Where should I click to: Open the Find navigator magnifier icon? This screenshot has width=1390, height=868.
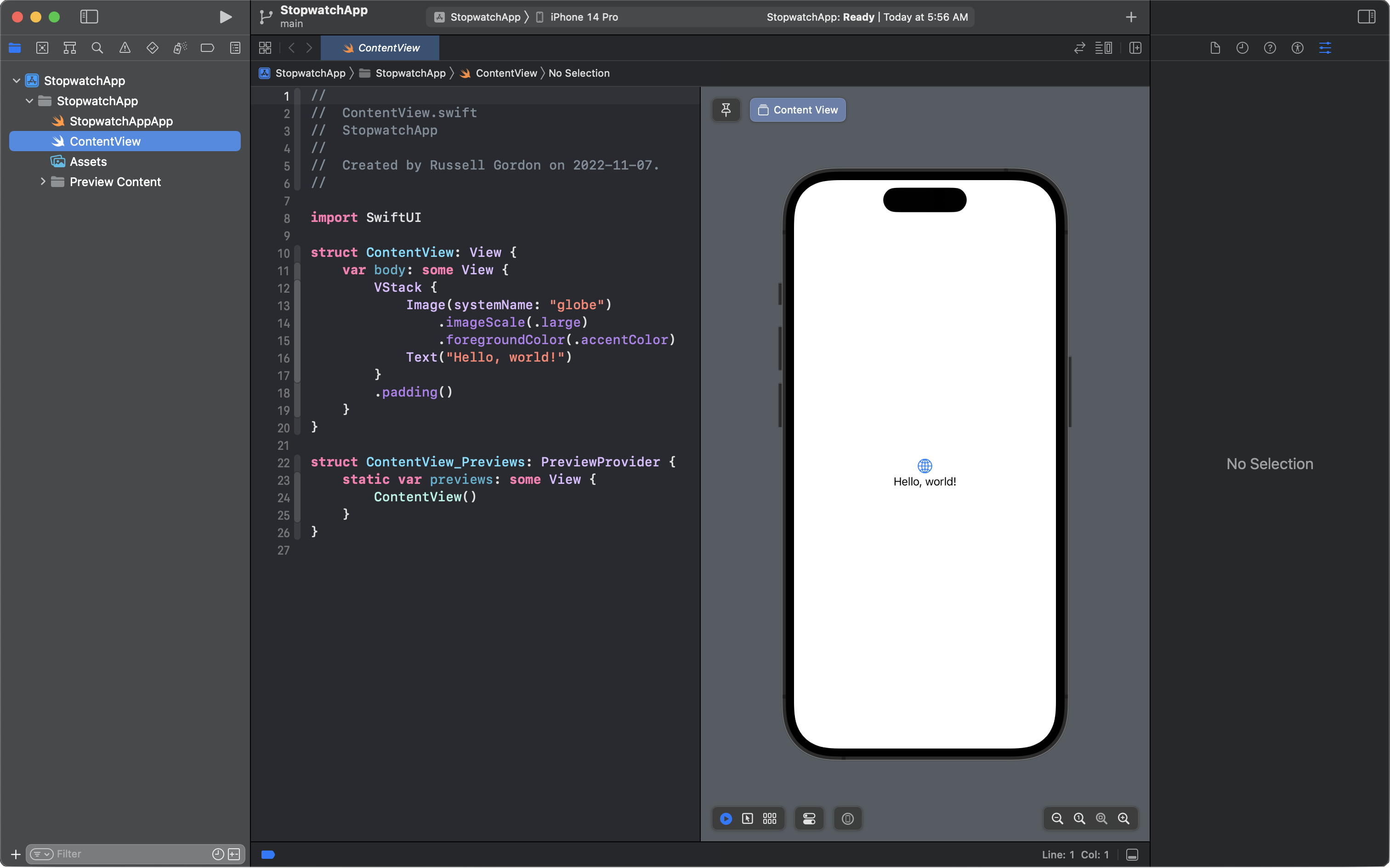pyautogui.click(x=97, y=48)
